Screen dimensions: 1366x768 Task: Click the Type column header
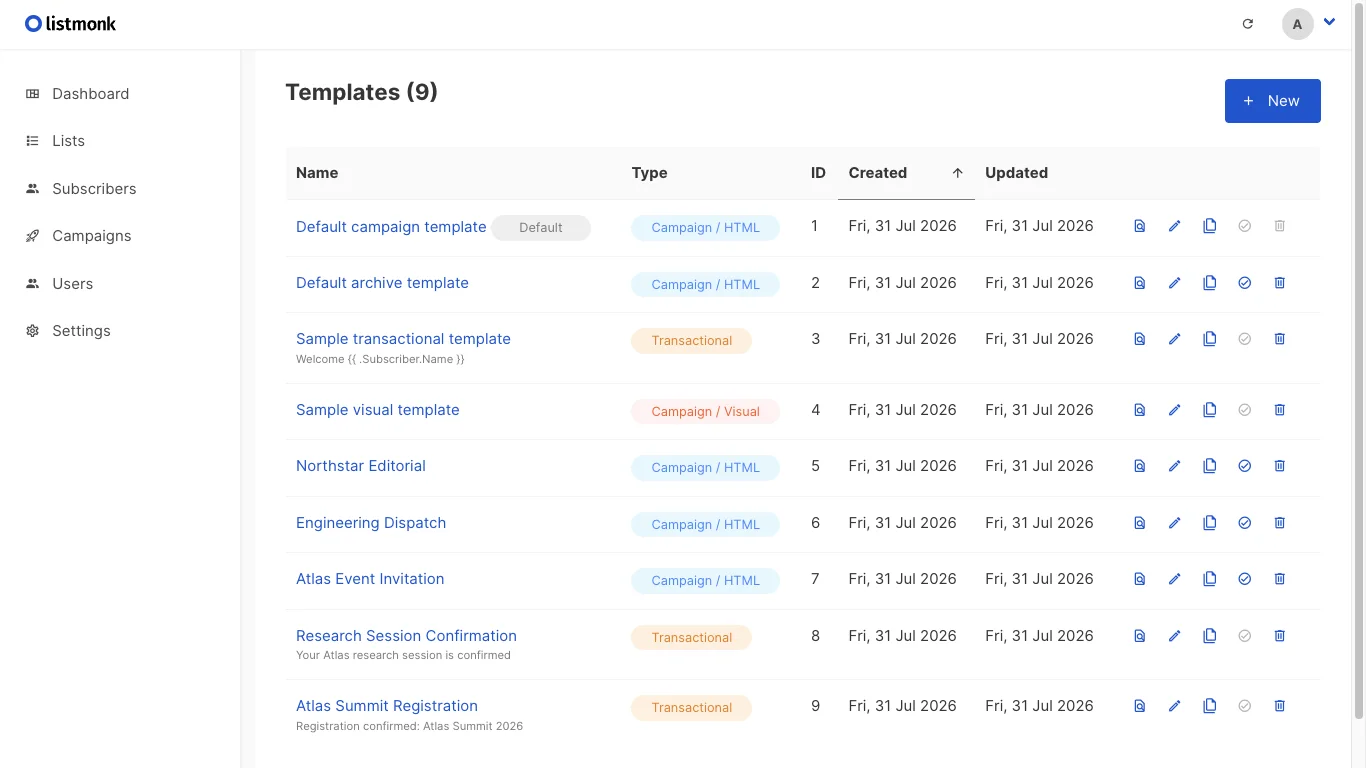coord(649,173)
